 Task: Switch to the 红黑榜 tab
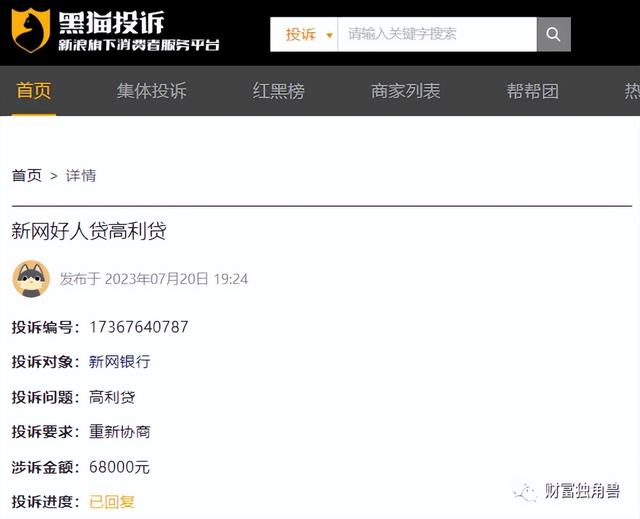[278, 91]
